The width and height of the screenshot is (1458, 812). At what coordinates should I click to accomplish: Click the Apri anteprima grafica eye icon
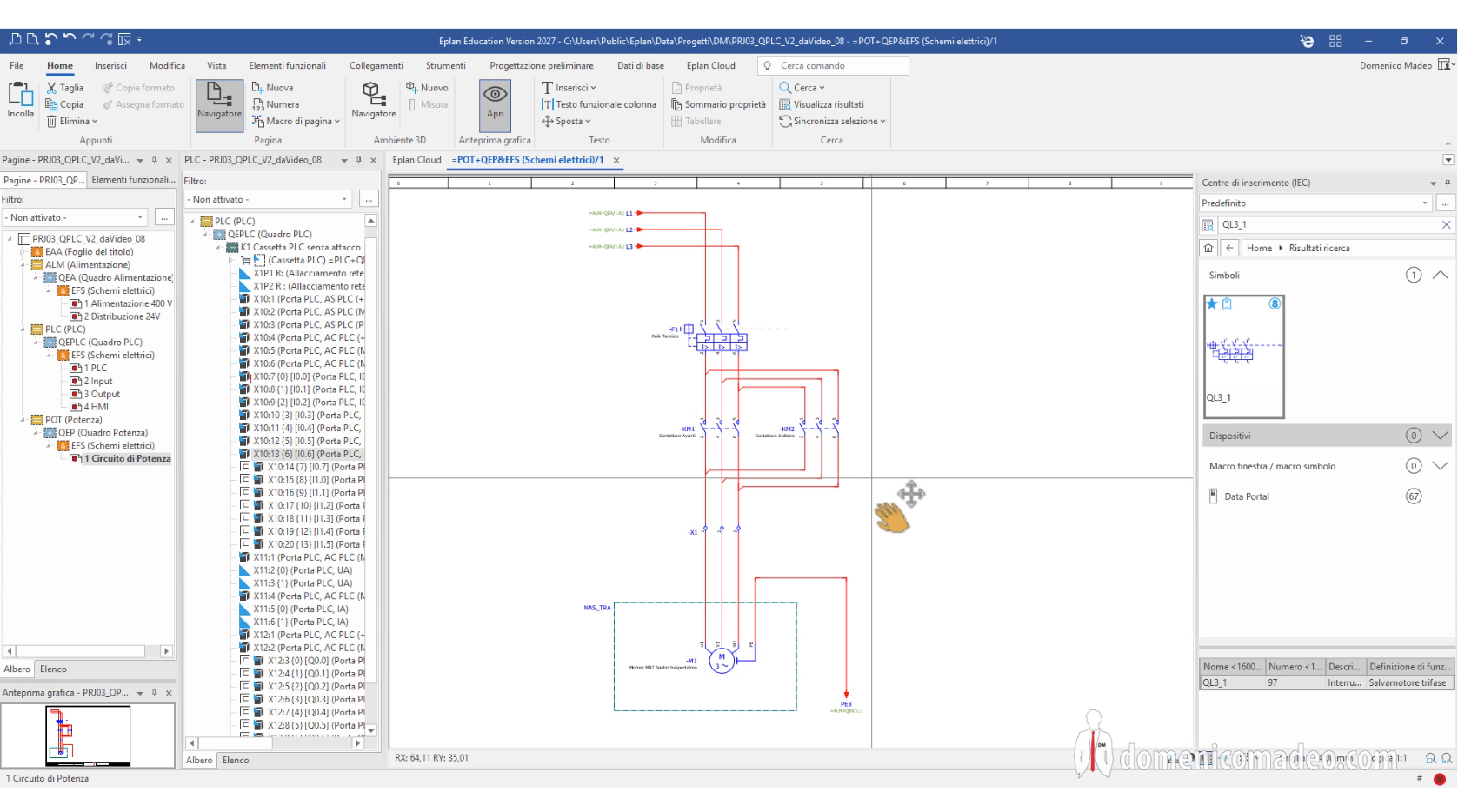tap(496, 94)
